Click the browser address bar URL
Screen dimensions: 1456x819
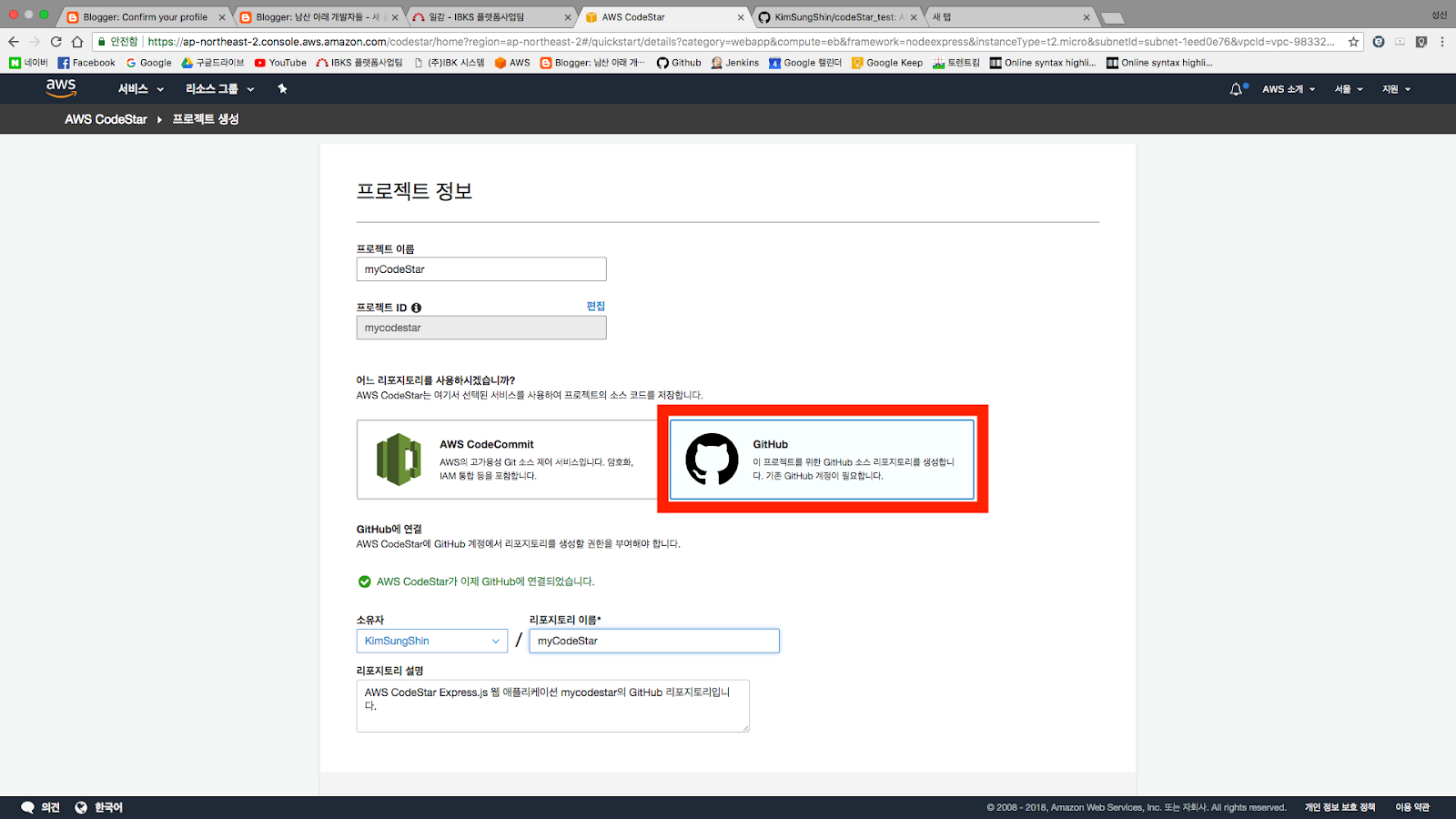click(742, 42)
